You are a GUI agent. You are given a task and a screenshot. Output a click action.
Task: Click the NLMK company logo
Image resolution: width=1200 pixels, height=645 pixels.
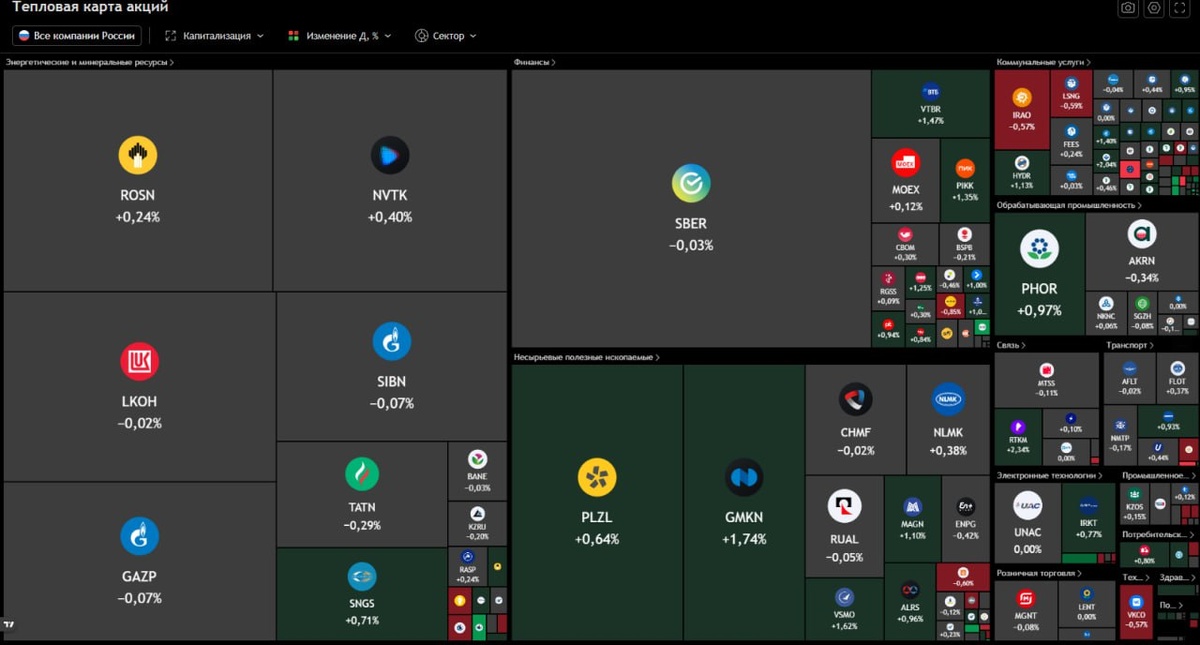click(x=948, y=399)
